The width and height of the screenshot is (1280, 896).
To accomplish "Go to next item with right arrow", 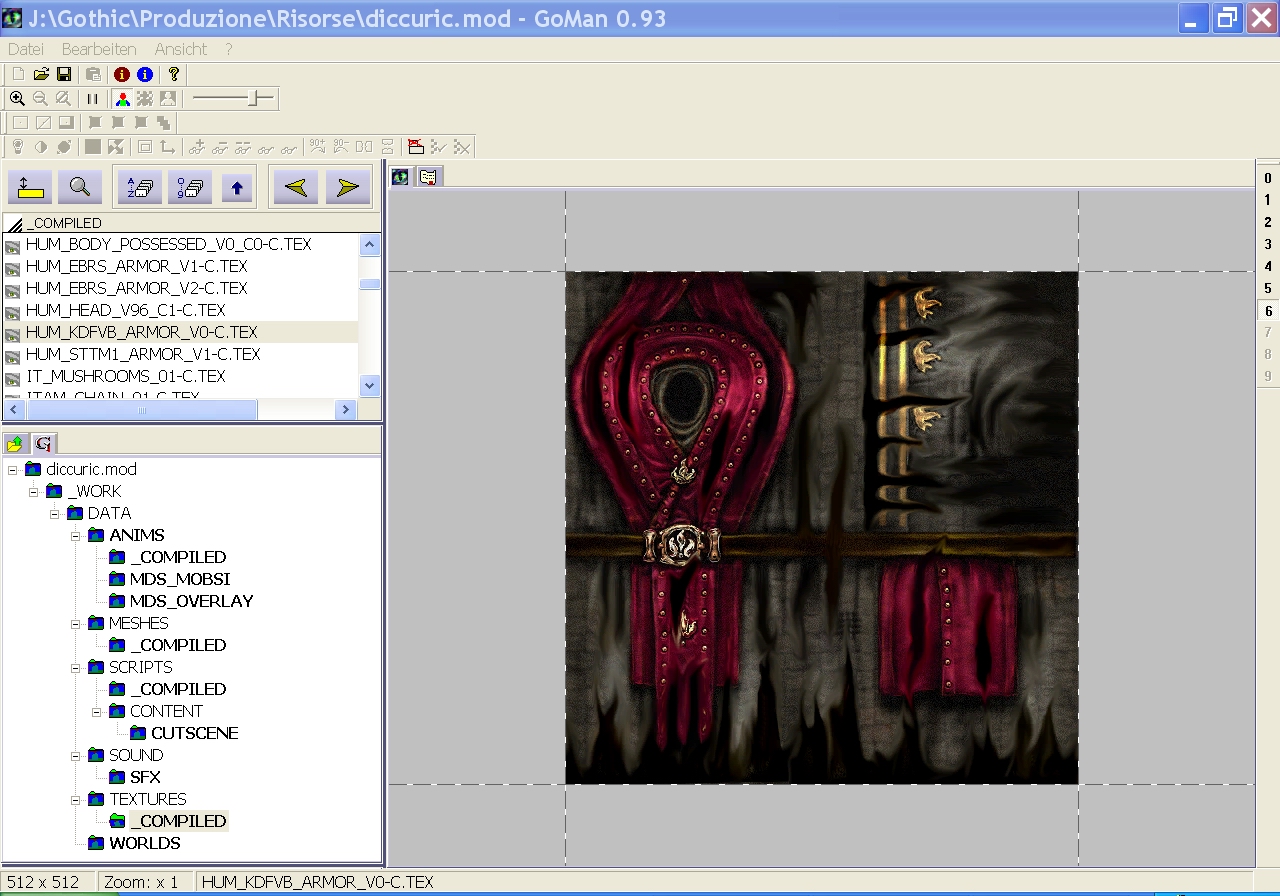I will [348, 187].
